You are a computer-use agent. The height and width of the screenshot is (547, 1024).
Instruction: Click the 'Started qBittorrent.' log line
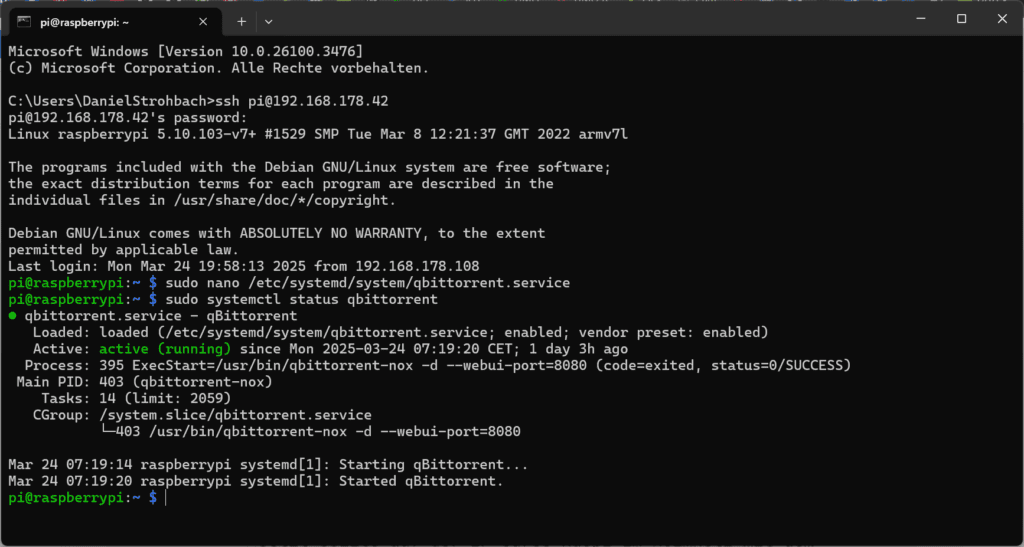click(256, 481)
